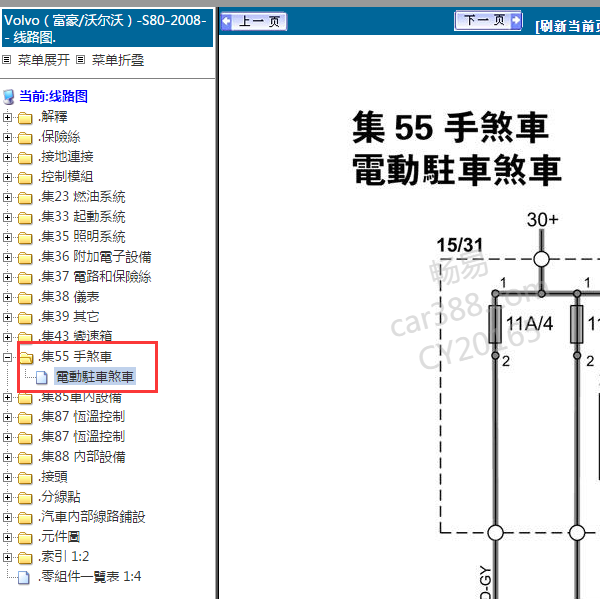This screenshot has width=600, height=599.
Task: Expand the 集23 燃油系統 node
Action: coord(7,197)
